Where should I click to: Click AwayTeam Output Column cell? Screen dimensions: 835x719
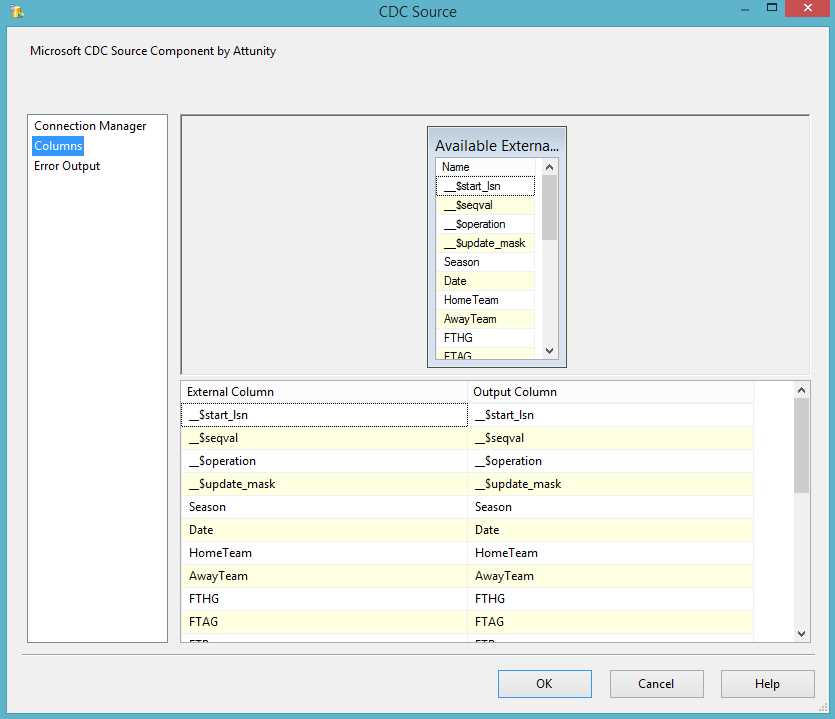click(610, 576)
